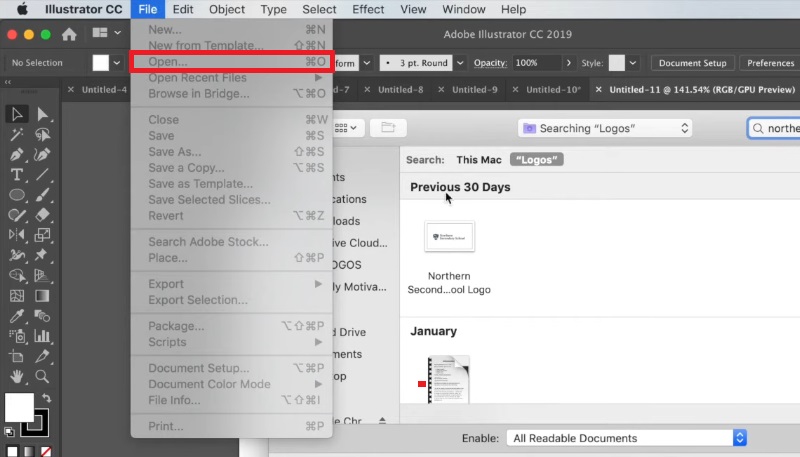The width and height of the screenshot is (800, 457).
Task: Open the Arrange Documents dropdown
Action: click(106, 33)
